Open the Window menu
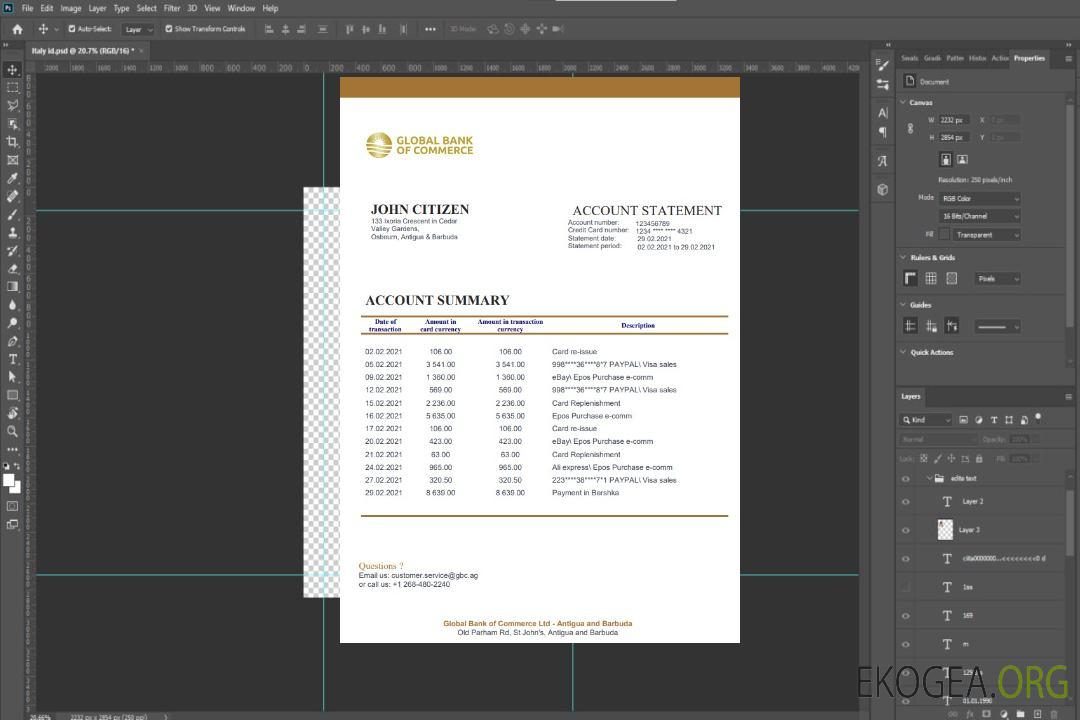Image resolution: width=1080 pixels, height=720 pixels. pyautogui.click(x=241, y=8)
